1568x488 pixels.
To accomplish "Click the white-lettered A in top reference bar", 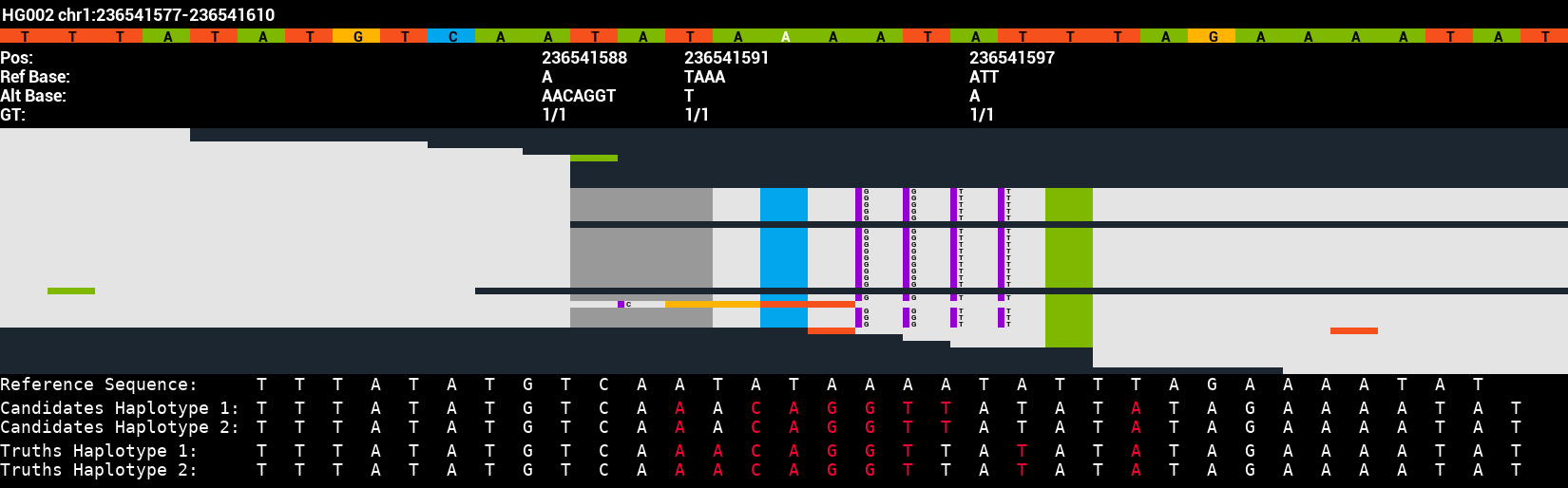I will point(784,36).
